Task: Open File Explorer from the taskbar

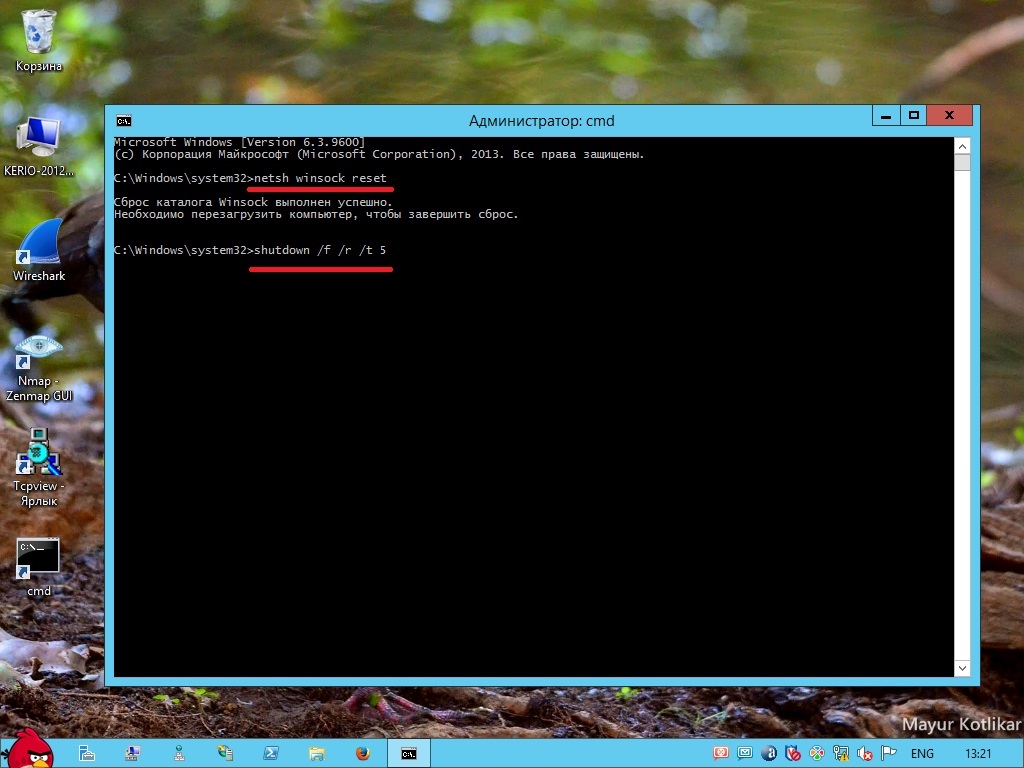Action: (x=316, y=753)
